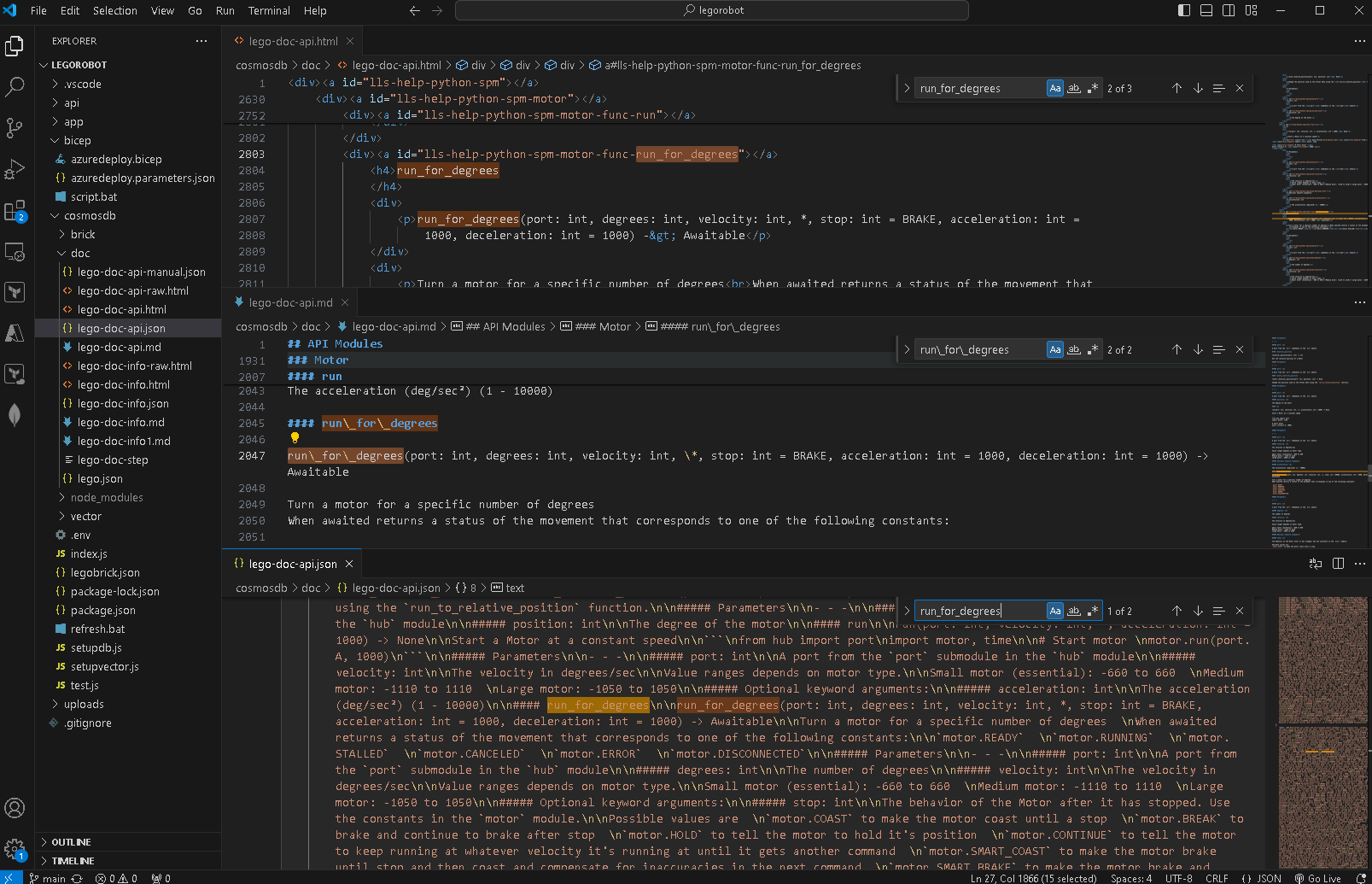The width and height of the screenshot is (1372, 884).
Task: Open the Manage gear icon
Action: coord(15,849)
